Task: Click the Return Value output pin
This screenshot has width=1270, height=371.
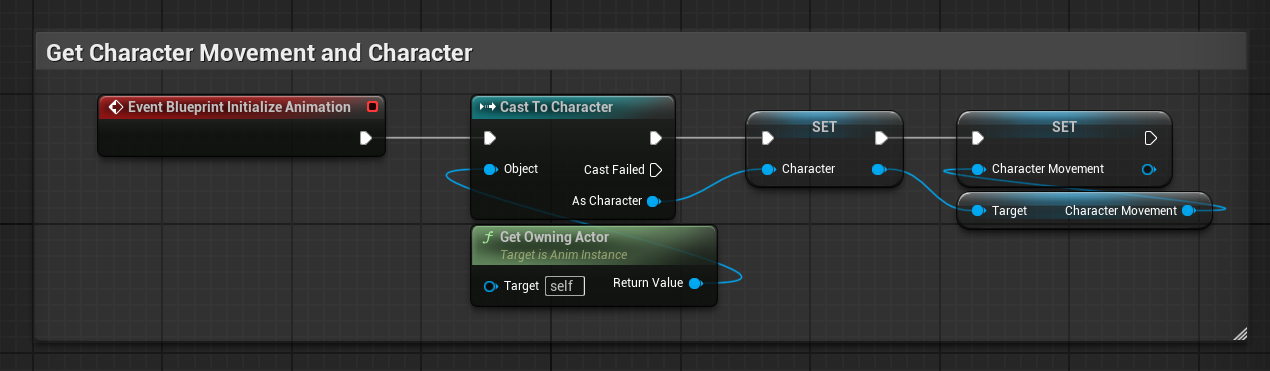Action: pyautogui.click(x=695, y=283)
